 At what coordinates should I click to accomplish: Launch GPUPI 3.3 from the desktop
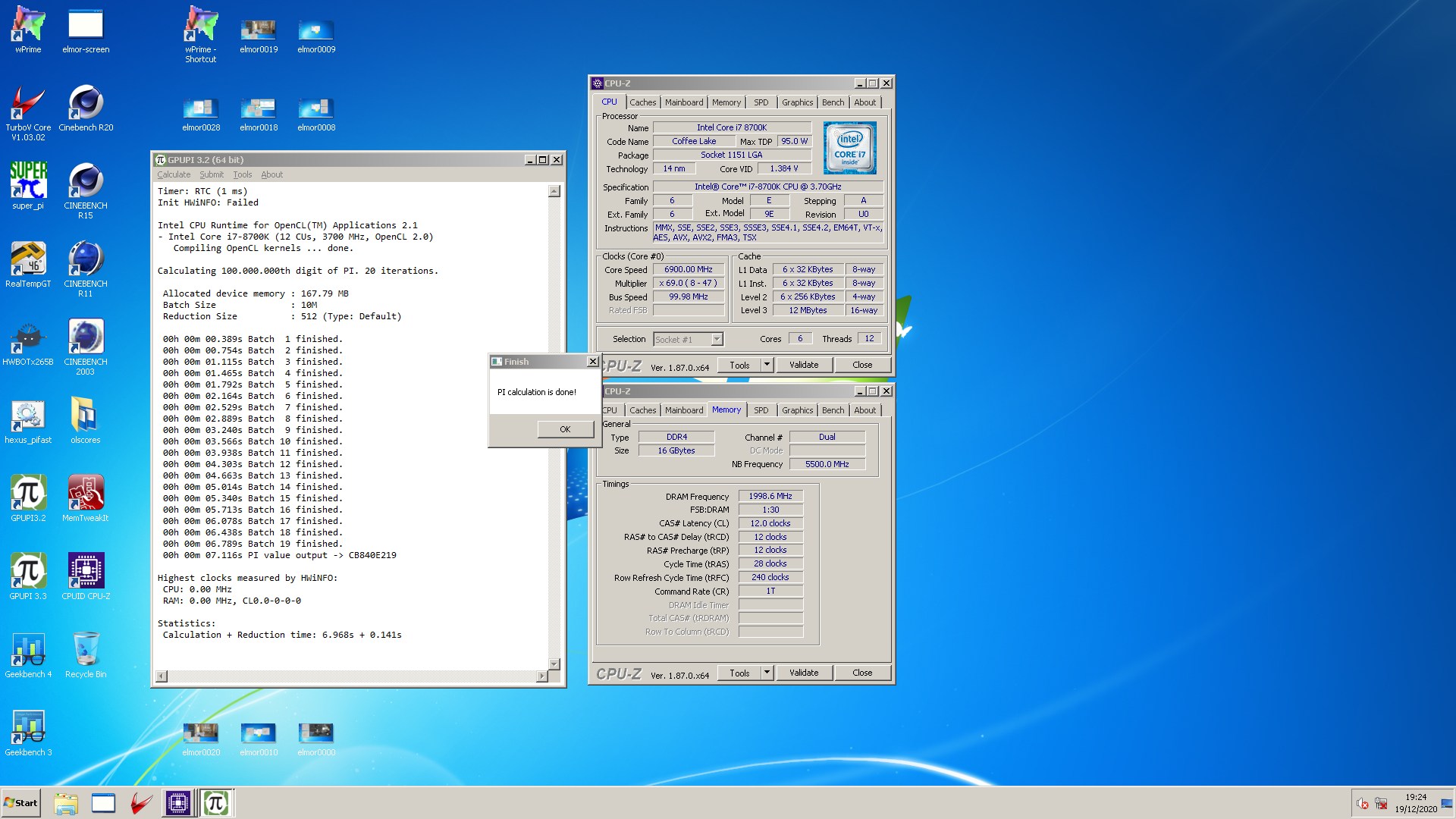[x=28, y=576]
